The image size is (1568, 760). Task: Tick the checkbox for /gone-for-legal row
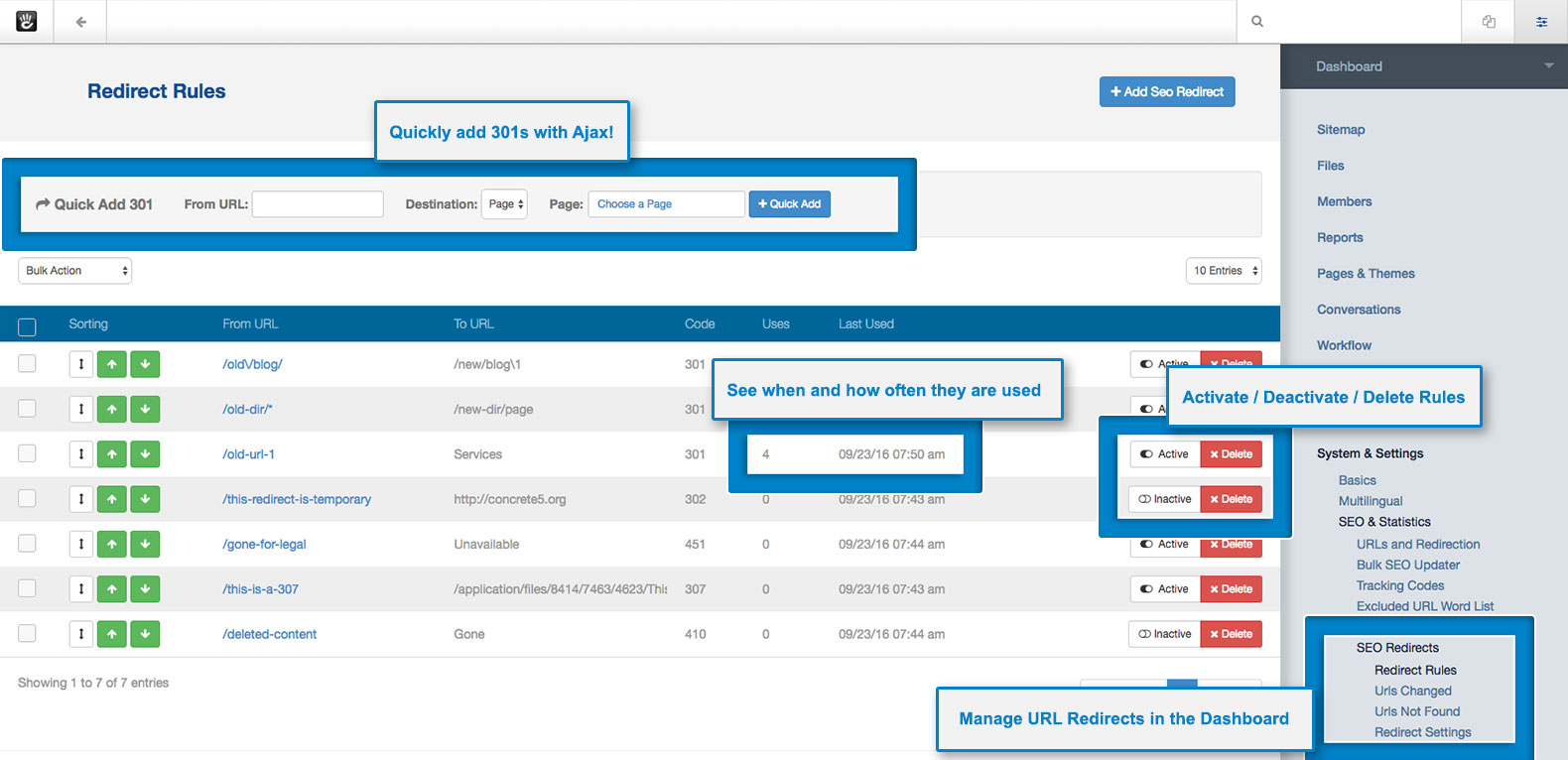[27, 543]
